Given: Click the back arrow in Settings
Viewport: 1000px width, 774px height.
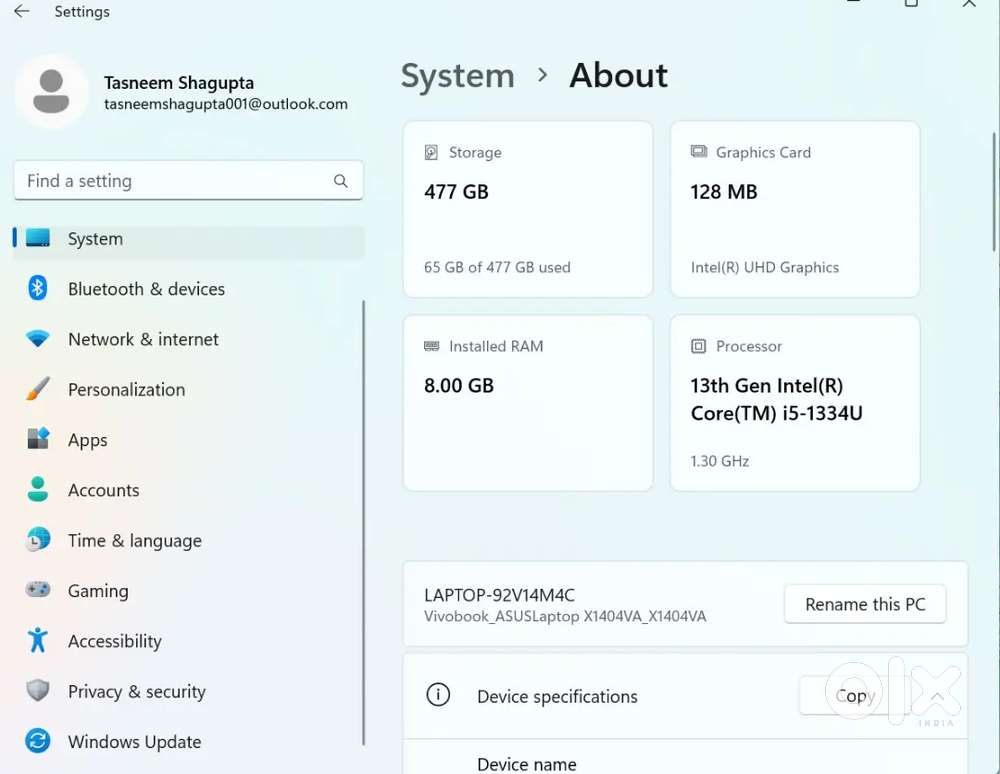Looking at the screenshot, I should [21, 12].
